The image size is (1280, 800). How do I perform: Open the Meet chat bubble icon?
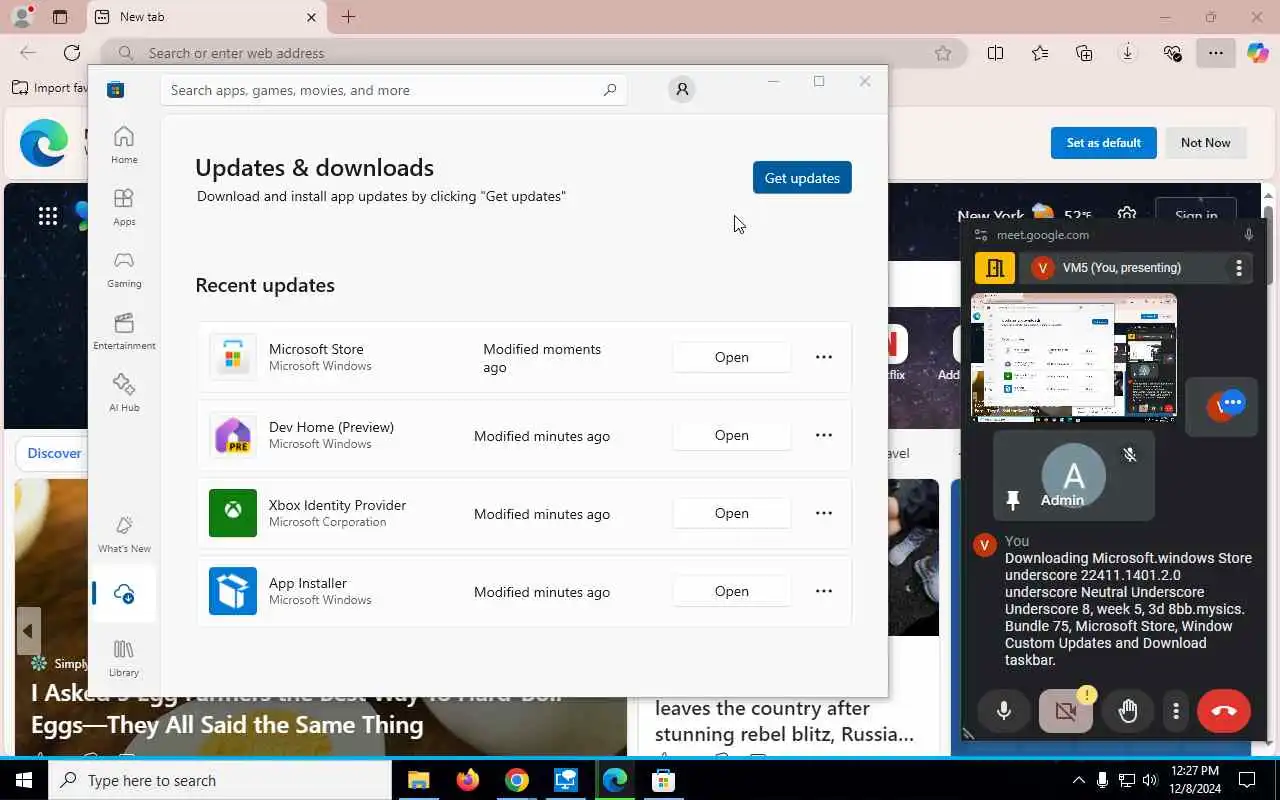click(1233, 402)
